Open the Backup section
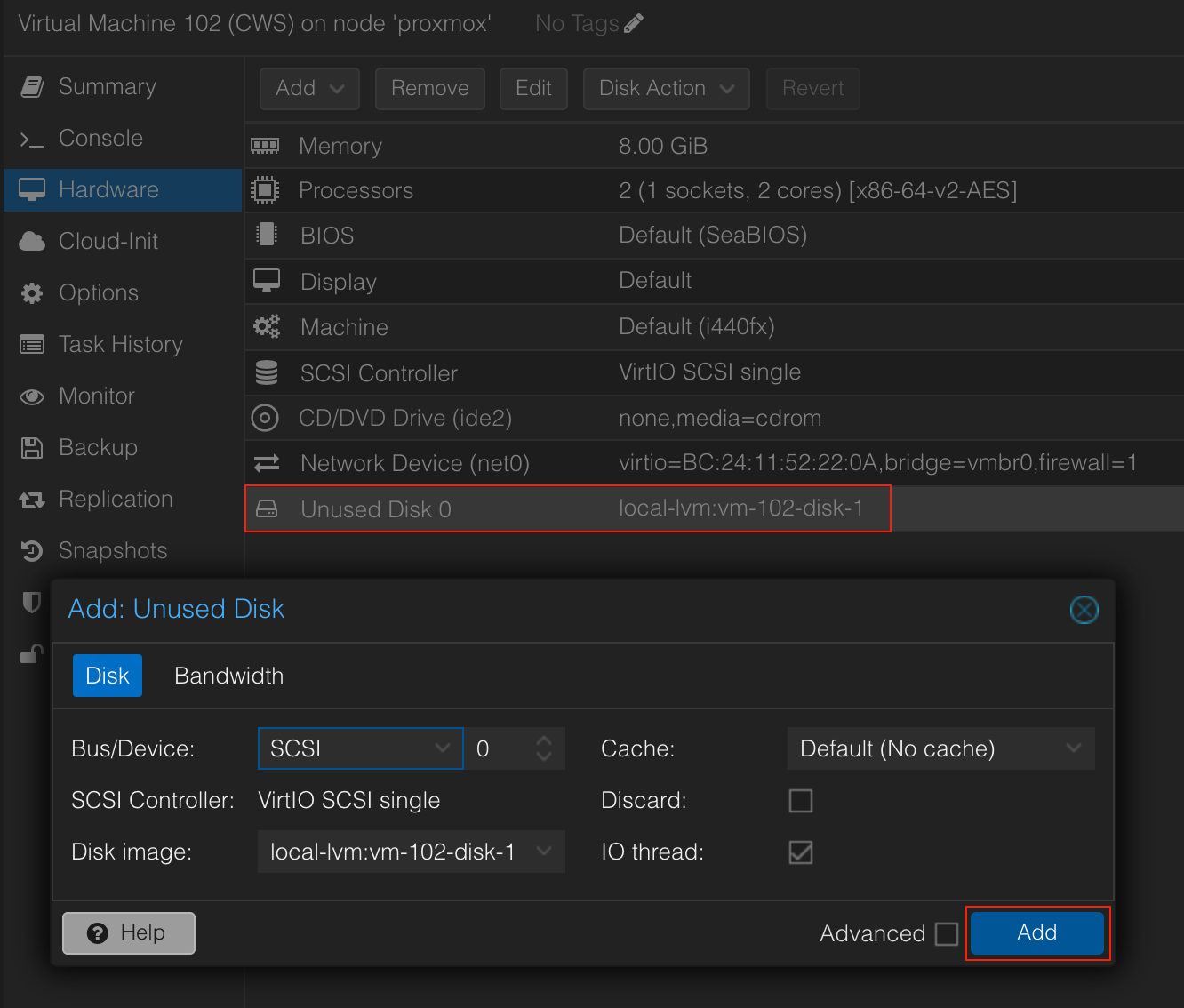This screenshot has height=1008, width=1184. (123, 447)
